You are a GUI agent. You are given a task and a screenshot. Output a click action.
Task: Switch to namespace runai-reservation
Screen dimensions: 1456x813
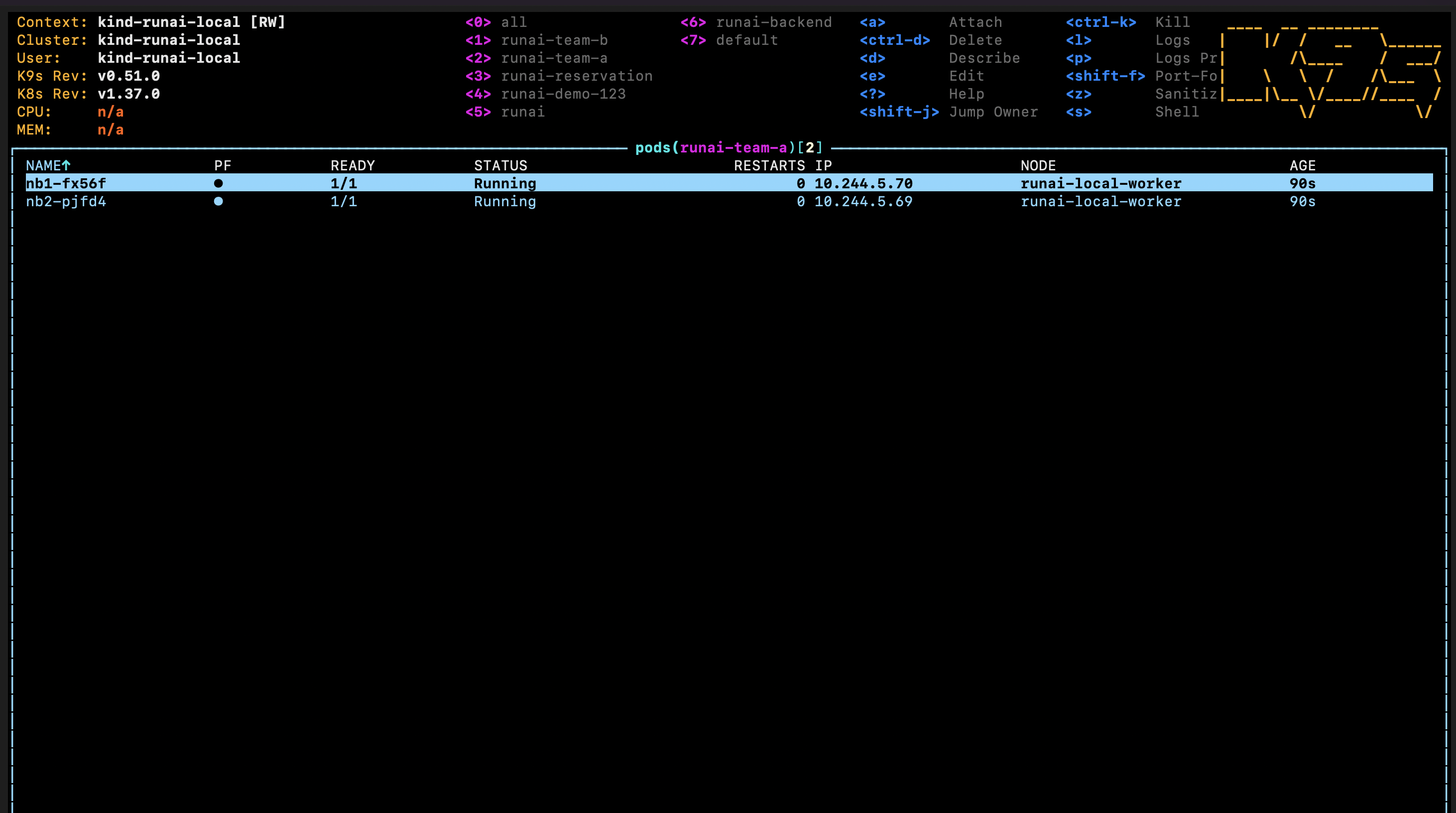[x=559, y=76]
